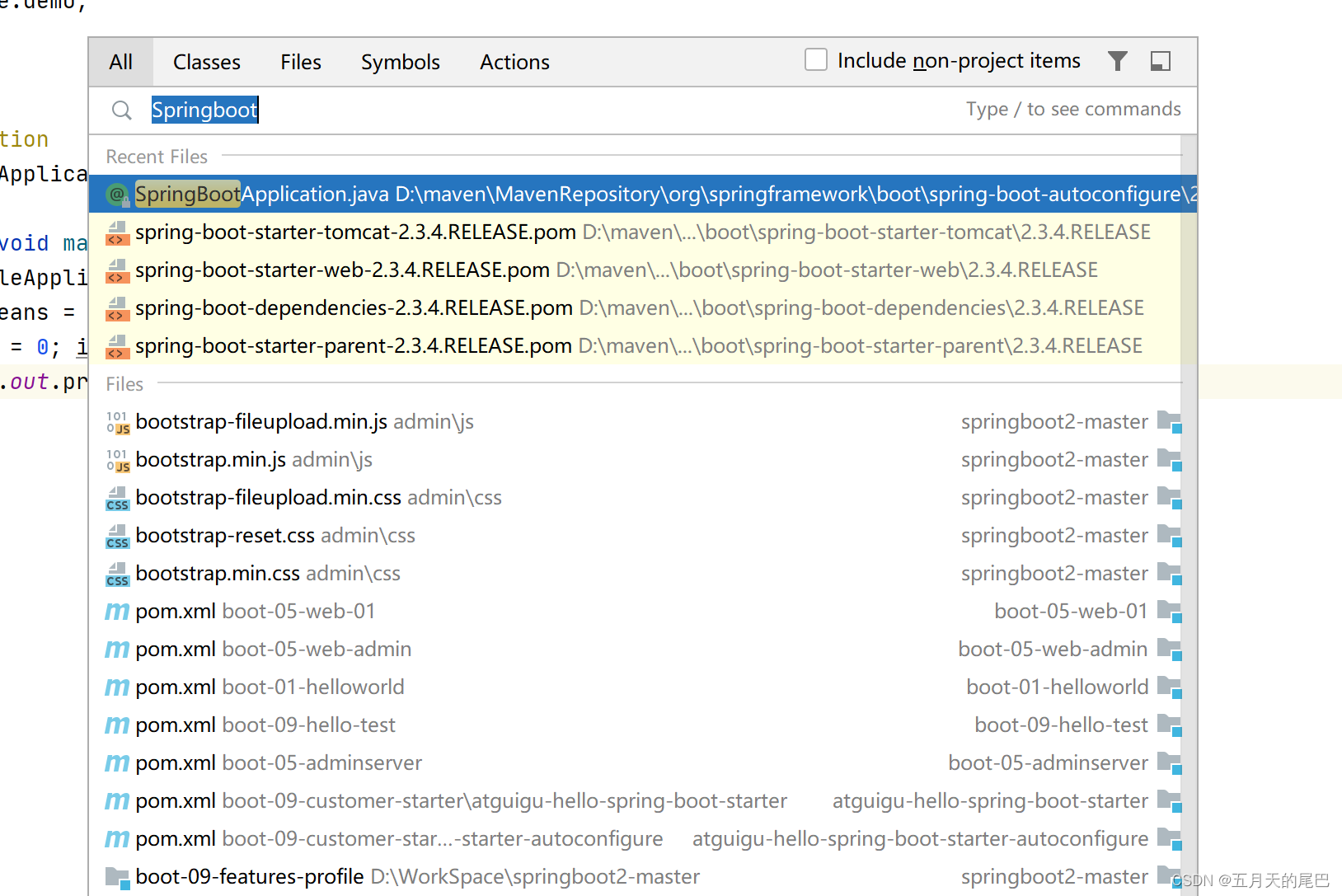The image size is (1342, 896).
Task: Click Maven icon of boot-05-web-admin pom.xml
Action: (117, 650)
